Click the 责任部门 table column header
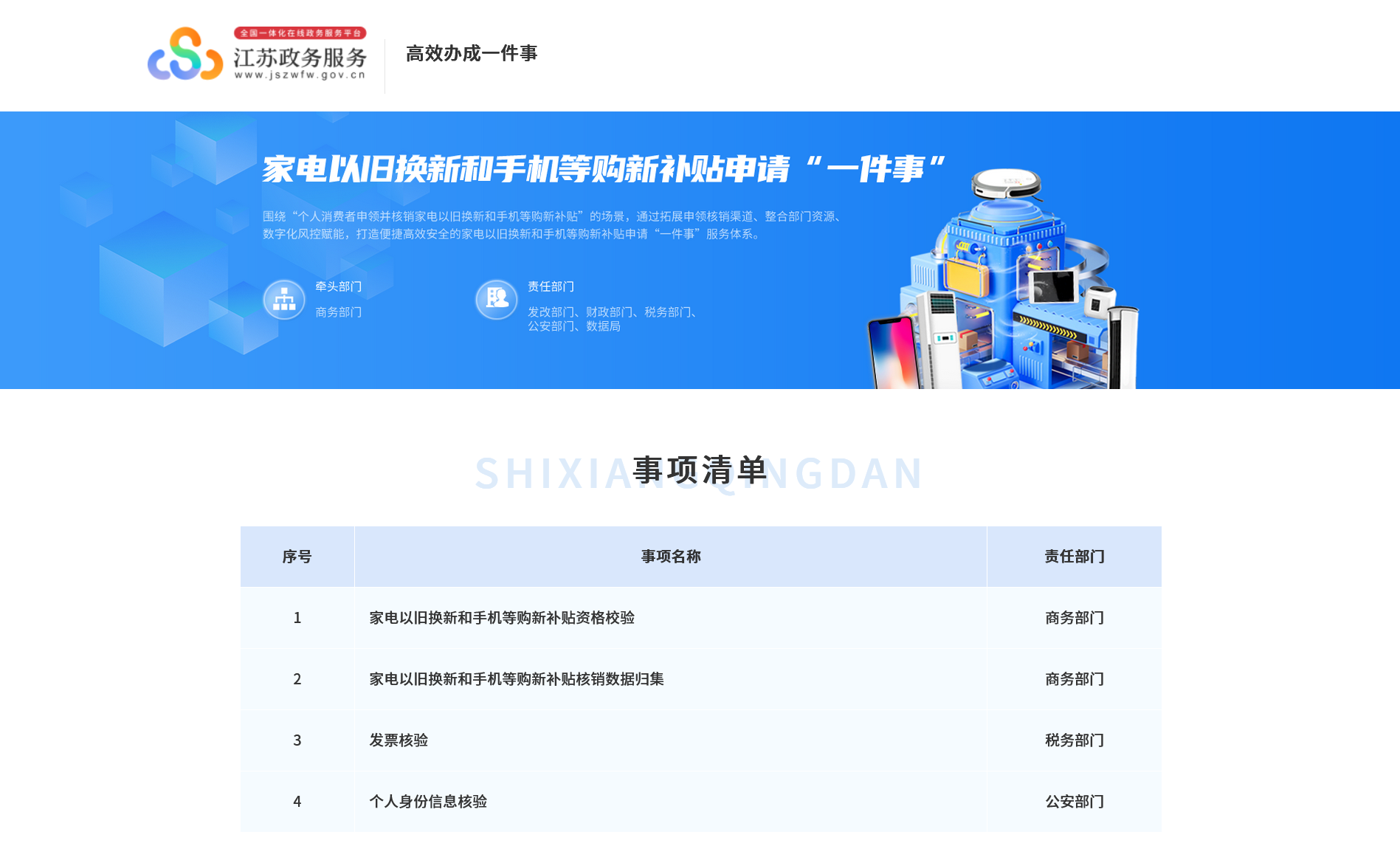The width and height of the screenshot is (1400, 846). click(x=1074, y=557)
